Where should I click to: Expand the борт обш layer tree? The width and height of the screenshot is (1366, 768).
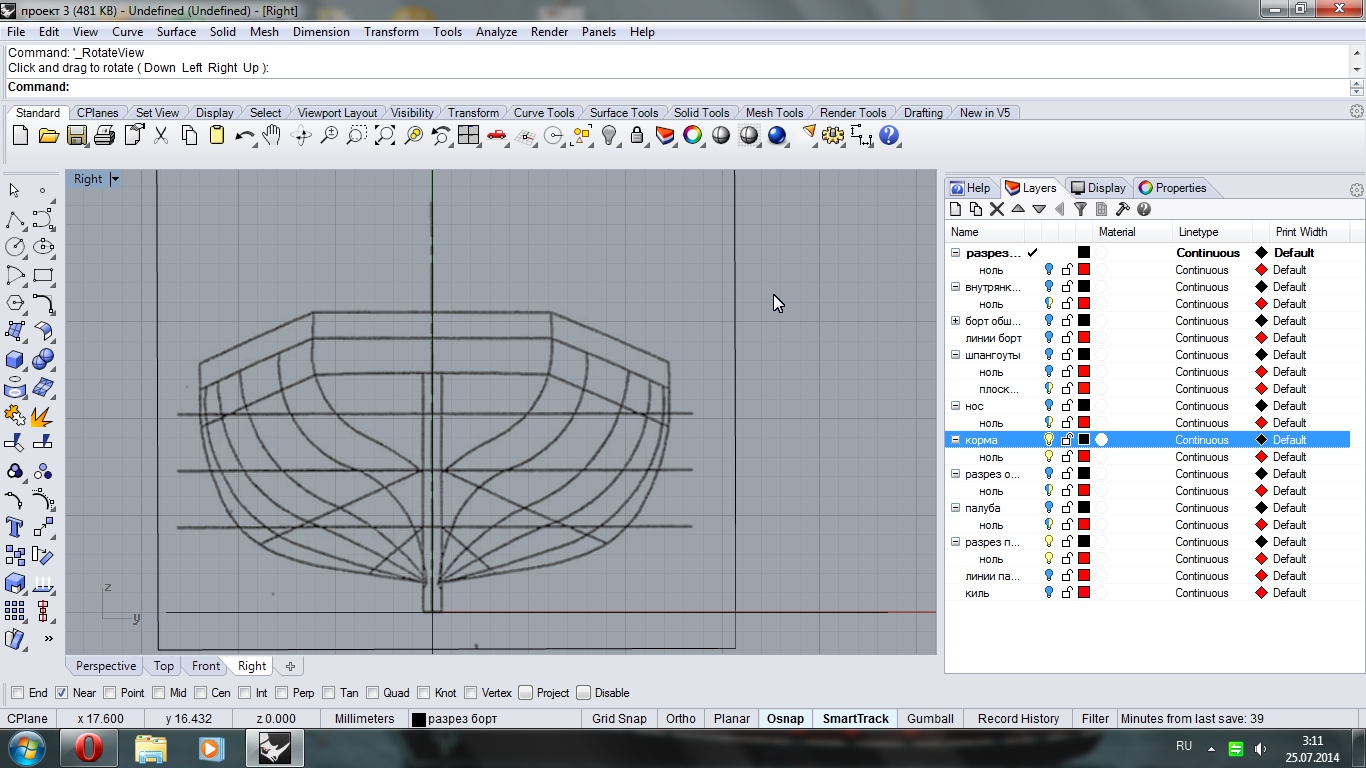pos(956,321)
